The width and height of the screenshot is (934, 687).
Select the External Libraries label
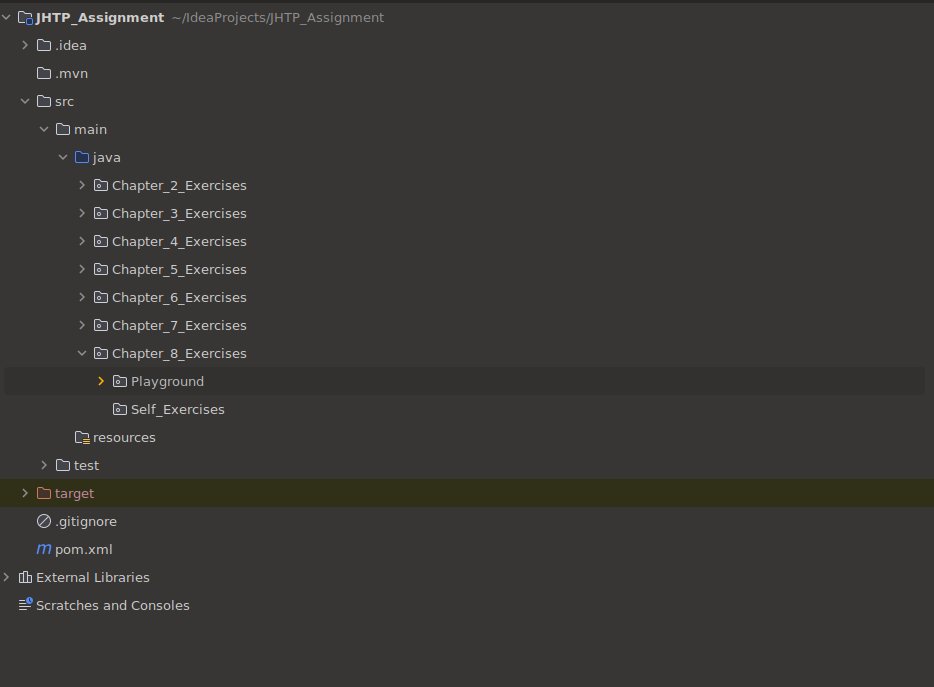pos(92,577)
